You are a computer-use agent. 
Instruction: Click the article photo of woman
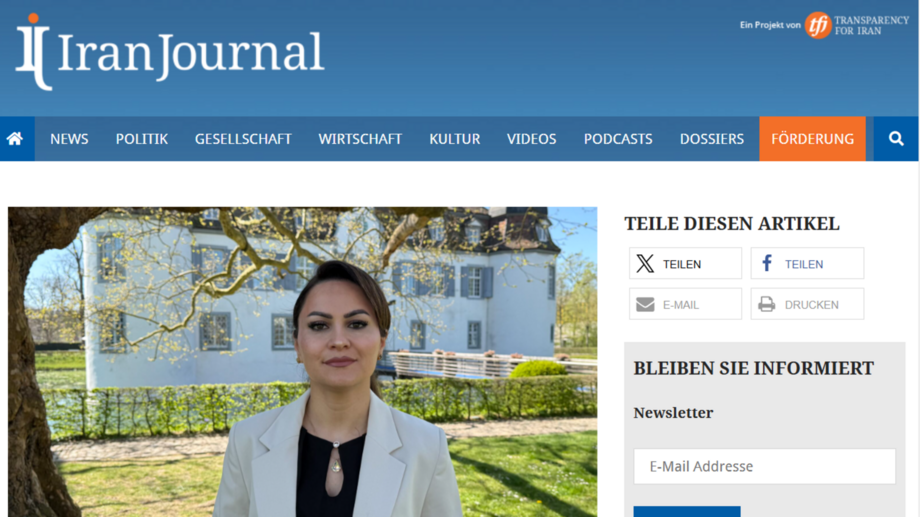pos(303,361)
